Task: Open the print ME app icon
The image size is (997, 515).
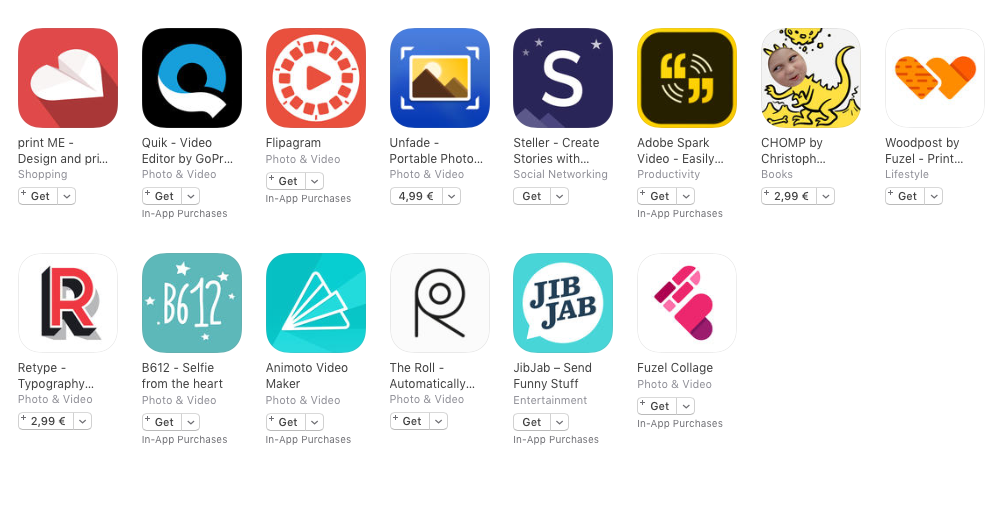Action: click(x=67, y=78)
